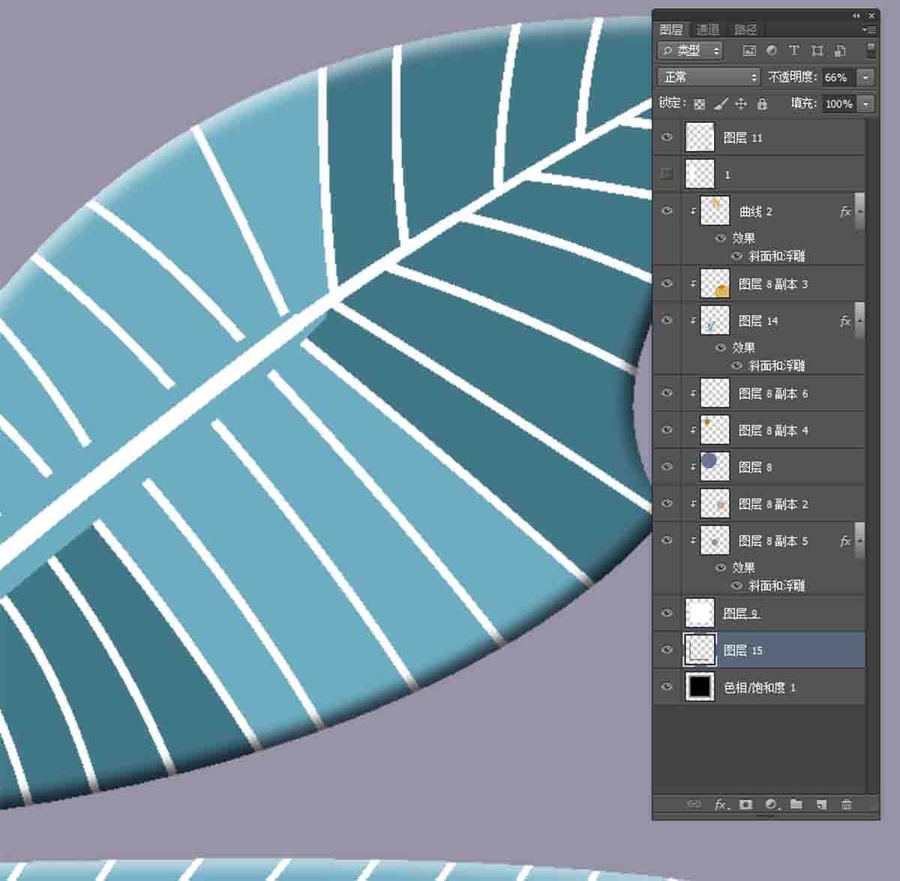
Task: Select the layer named 图层 8
Action: point(755,467)
